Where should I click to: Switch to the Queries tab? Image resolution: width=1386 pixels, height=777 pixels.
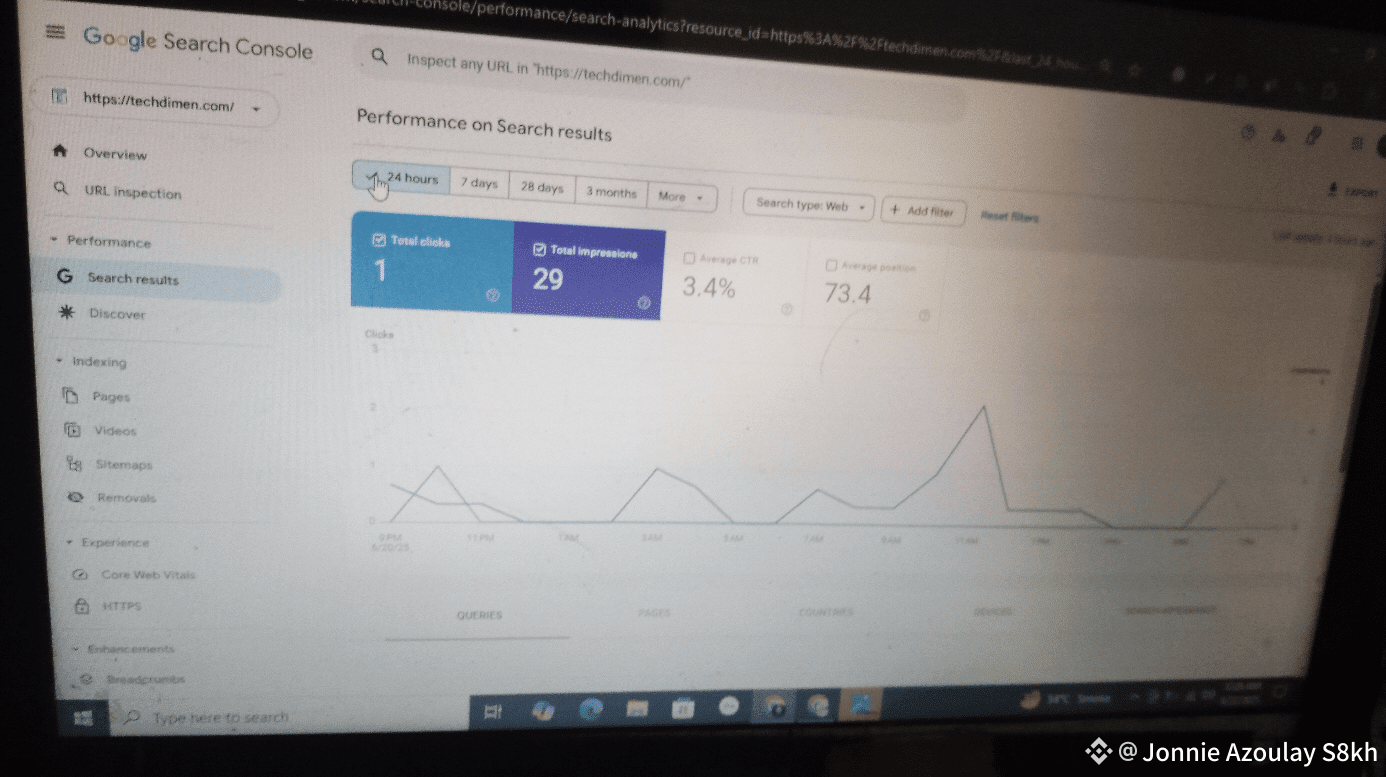pyautogui.click(x=479, y=615)
